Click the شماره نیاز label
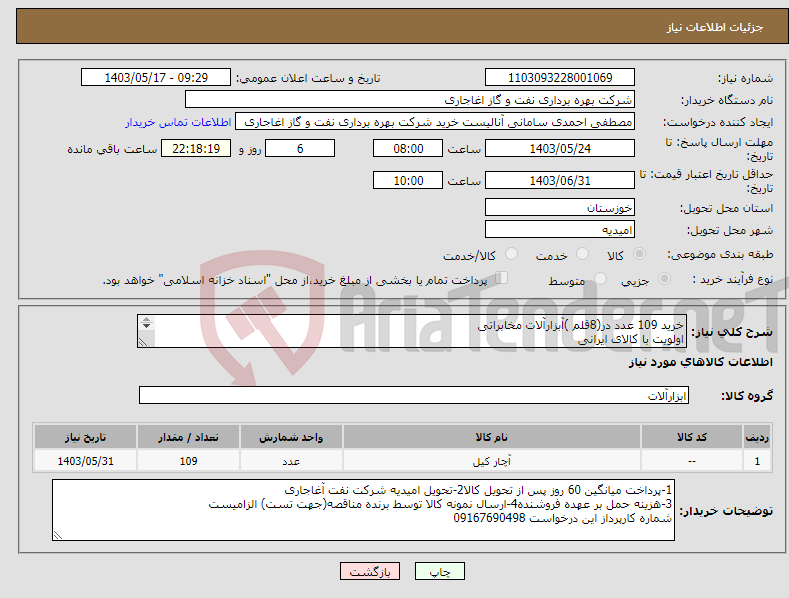789x598 pixels. click(x=745, y=79)
